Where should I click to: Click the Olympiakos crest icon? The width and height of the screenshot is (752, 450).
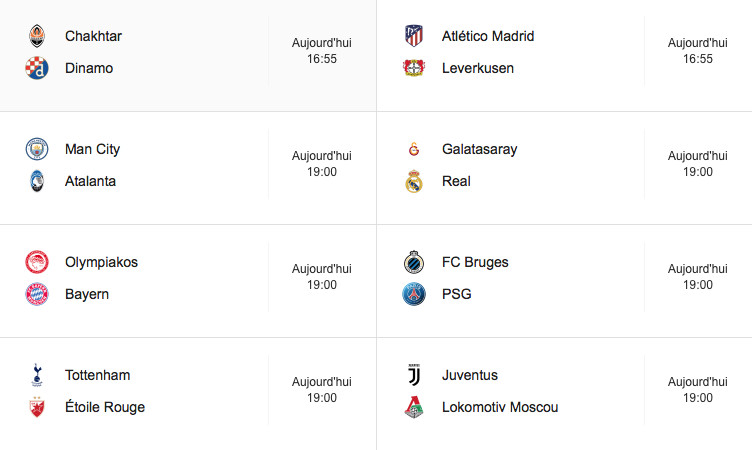[37, 262]
